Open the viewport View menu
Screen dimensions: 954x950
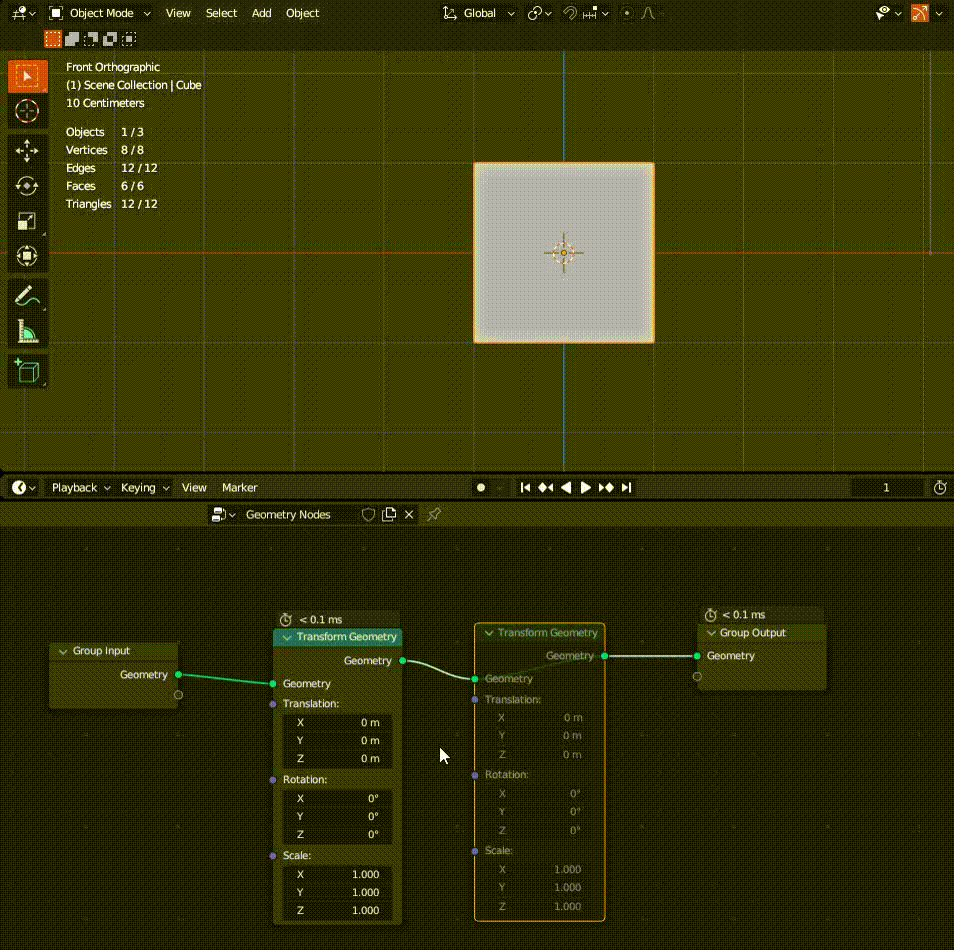[178, 13]
